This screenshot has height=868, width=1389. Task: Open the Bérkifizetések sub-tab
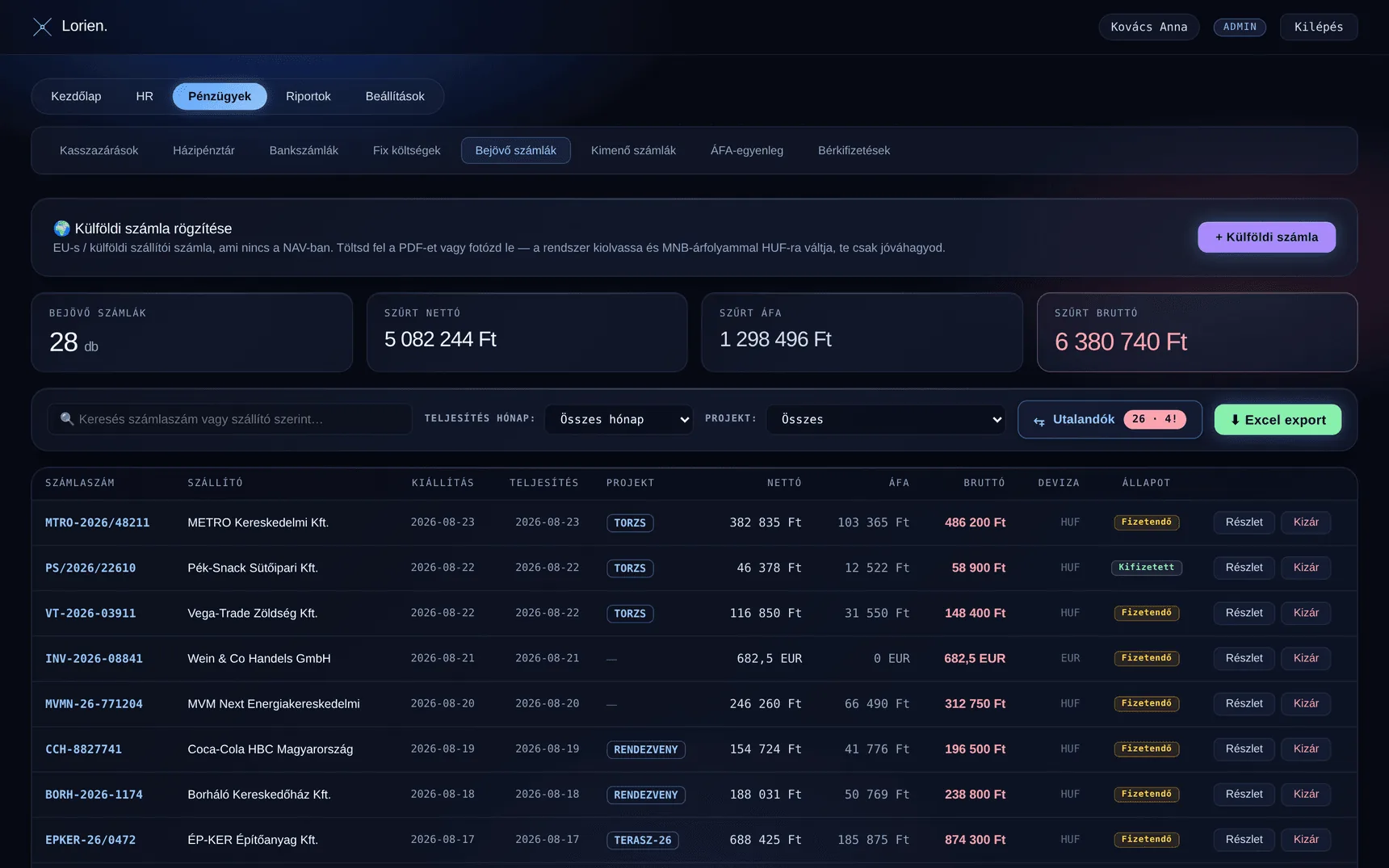[x=854, y=150]
